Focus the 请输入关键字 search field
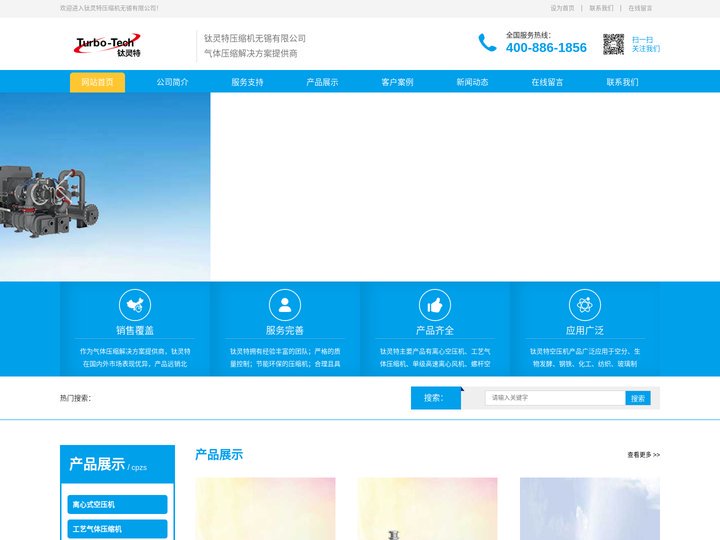The width and height of the screenshot is (720, 540). coord(555,398)
